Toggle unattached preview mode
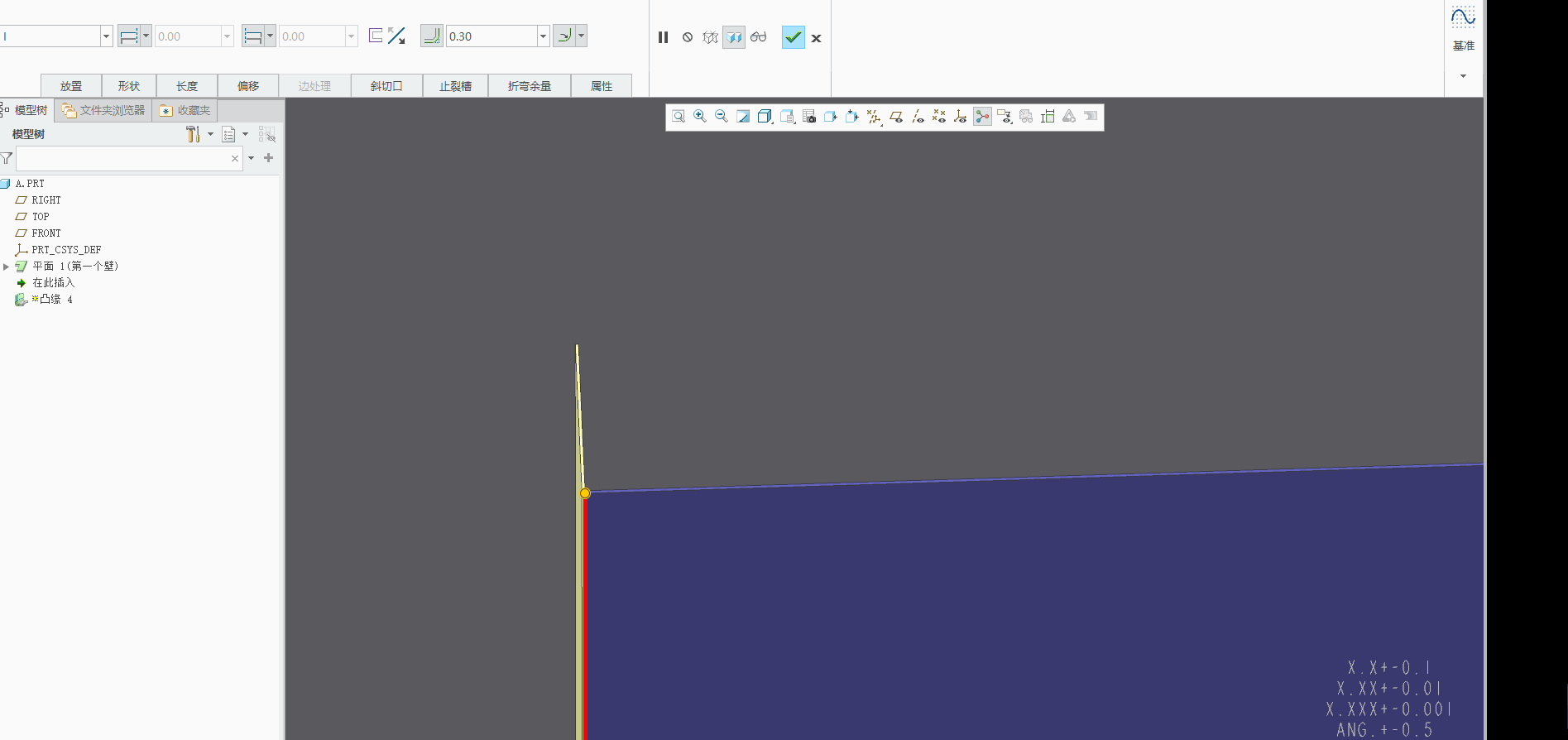 tap(710, 37)
